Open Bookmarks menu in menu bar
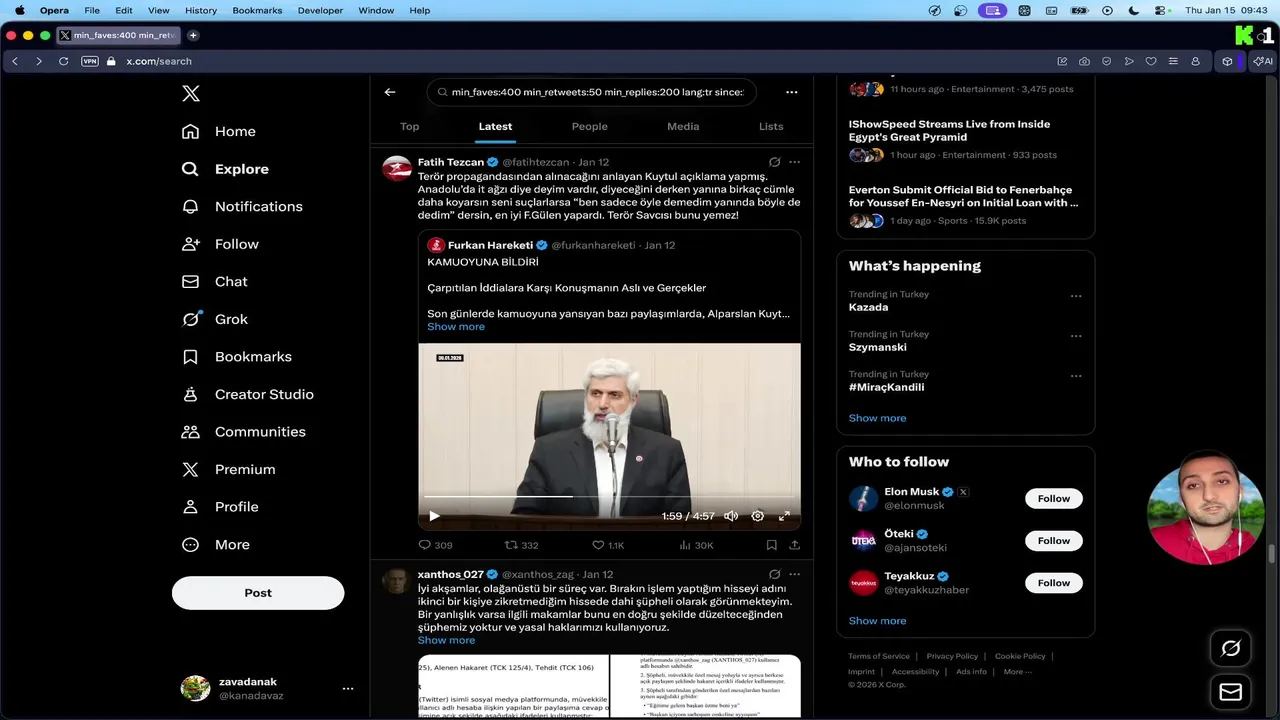1280x720 pixels. (x=257, y=10)
